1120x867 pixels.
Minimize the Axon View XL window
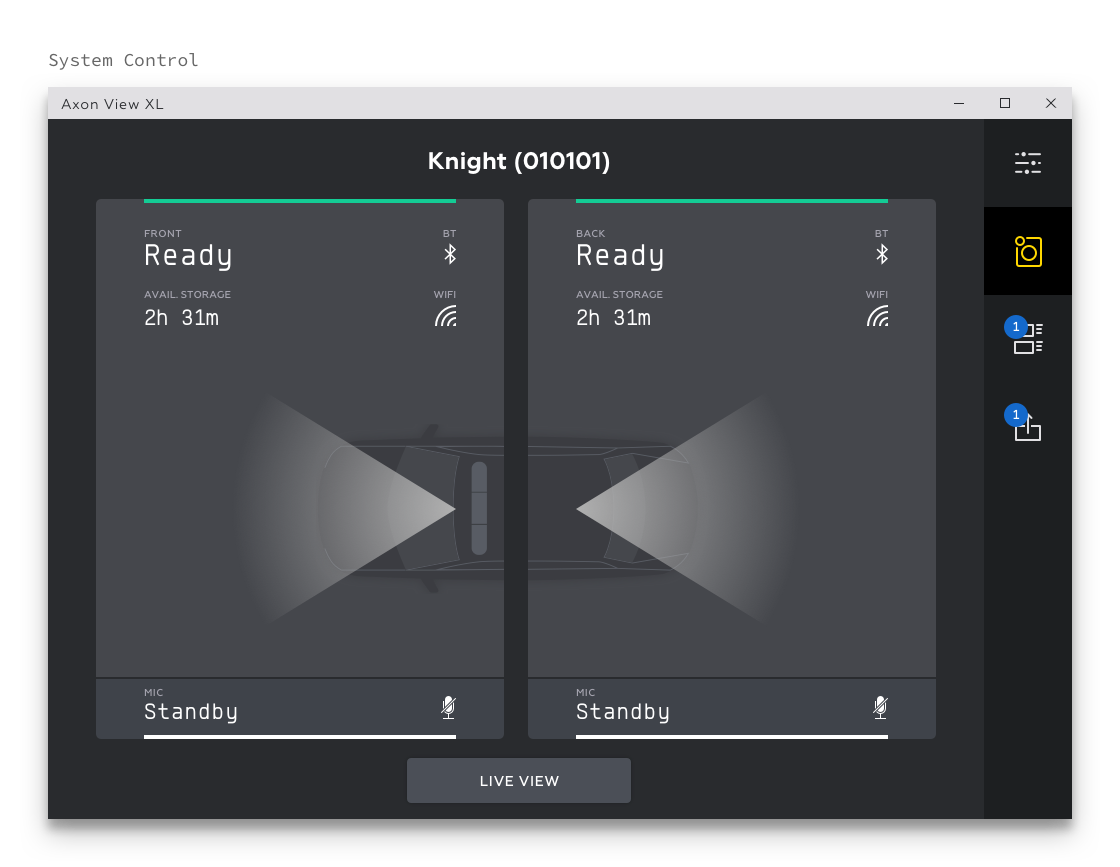coord(959,104)
